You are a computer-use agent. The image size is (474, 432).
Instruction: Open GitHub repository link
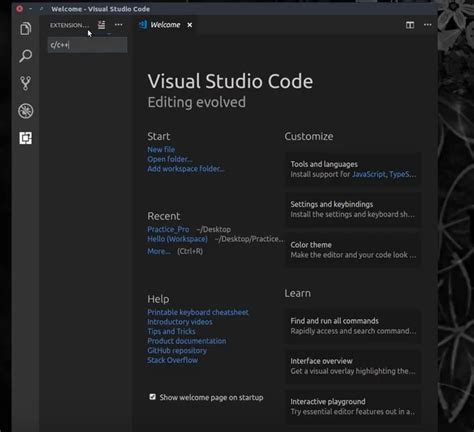click(177, 351)
